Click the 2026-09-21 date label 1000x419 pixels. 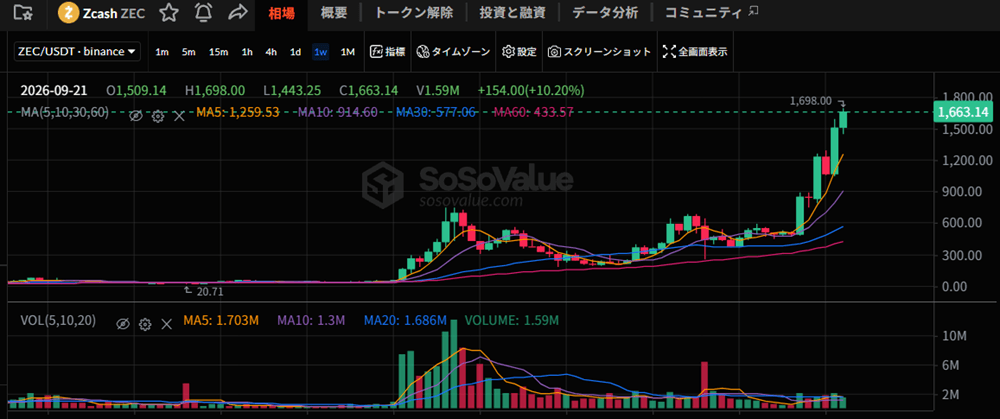(54, 91)
